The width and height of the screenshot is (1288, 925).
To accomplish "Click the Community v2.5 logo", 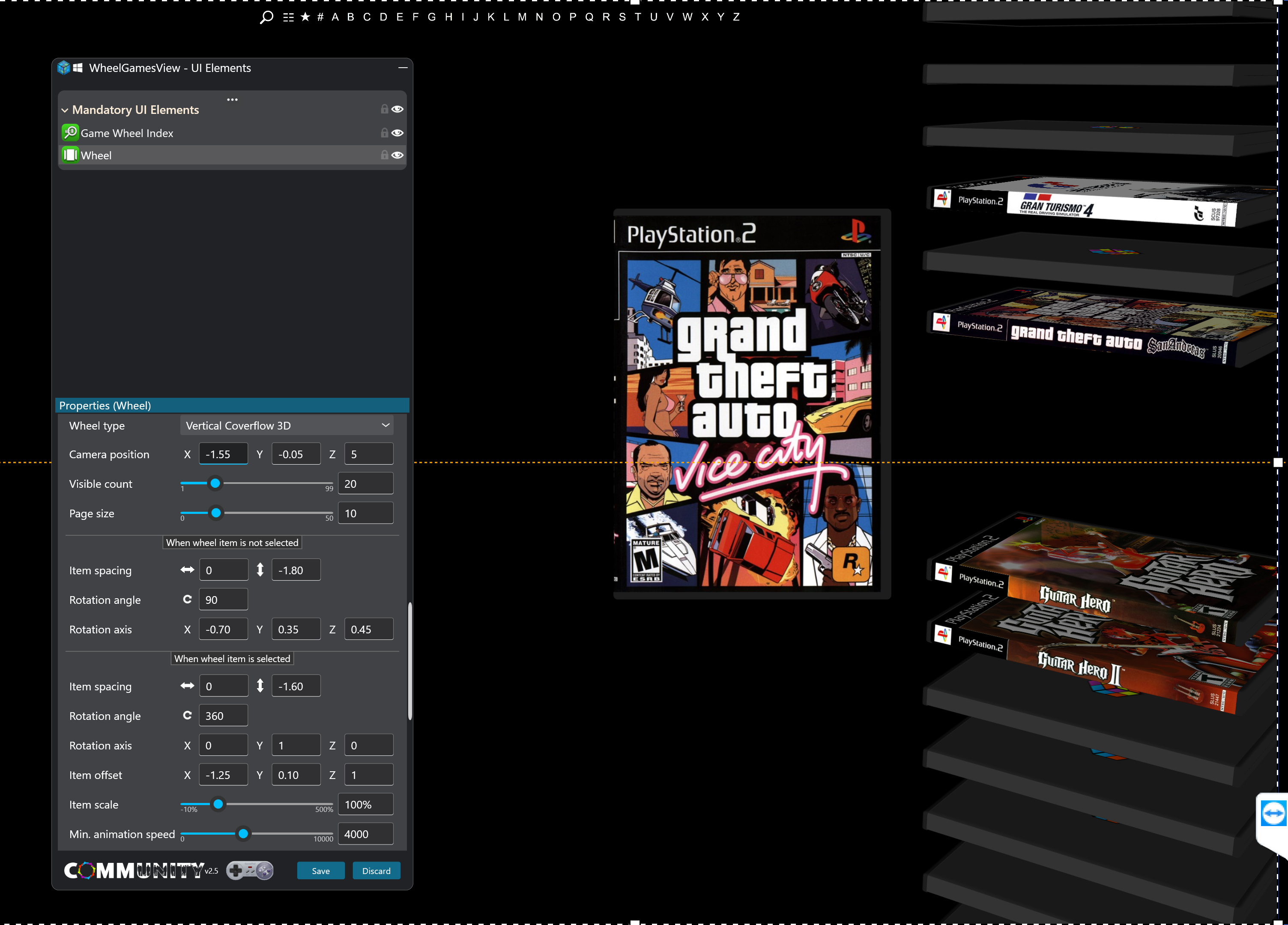I will [x=140, y=871].
